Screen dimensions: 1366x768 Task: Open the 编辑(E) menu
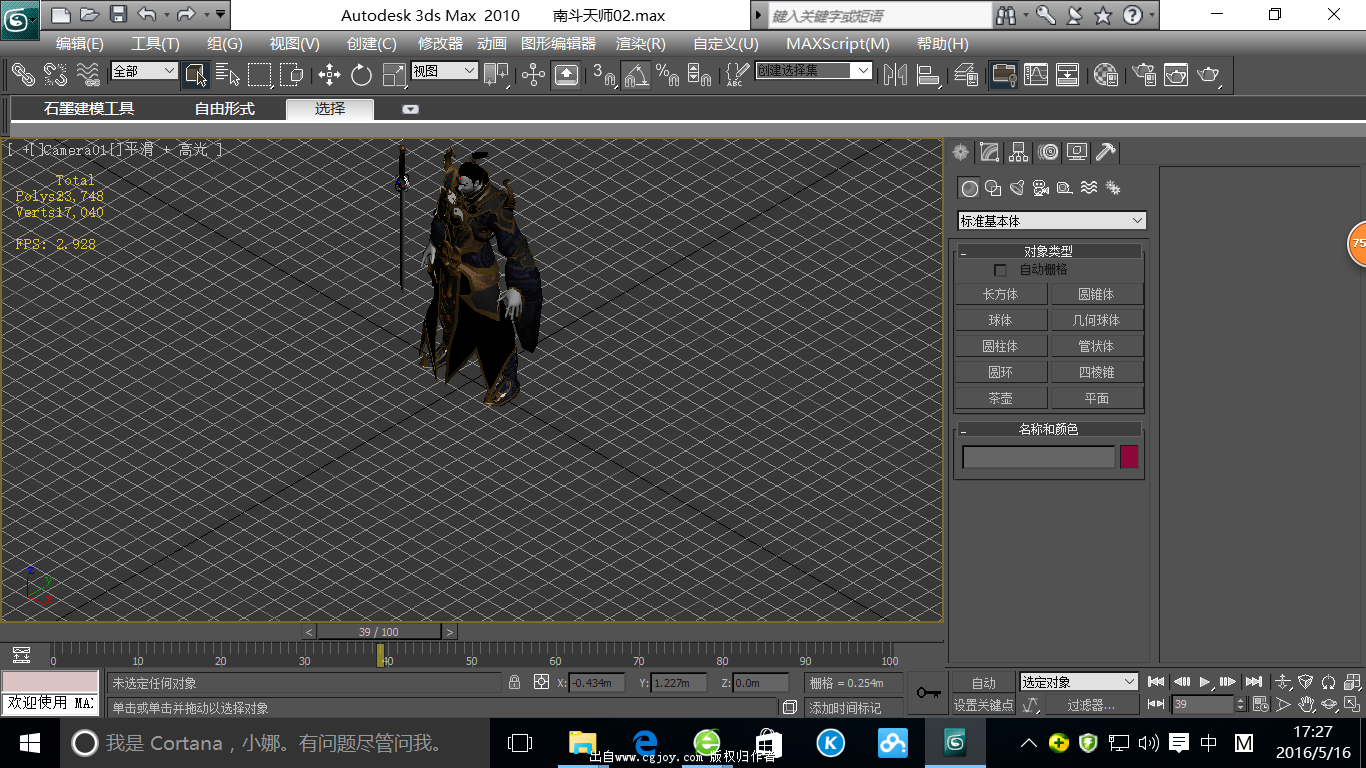[x=80, y=43]
